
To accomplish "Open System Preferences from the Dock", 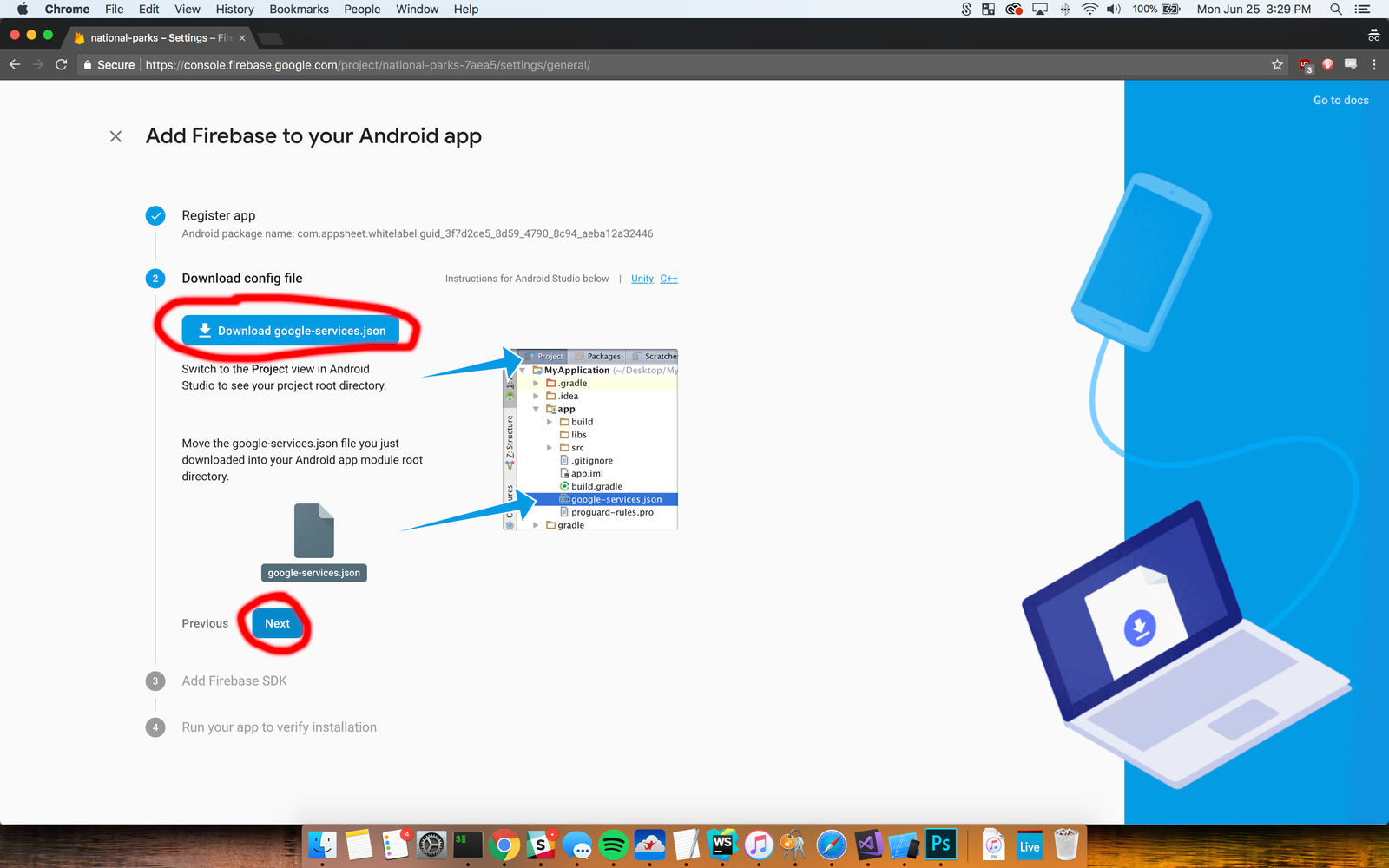I will pos(431,845).
